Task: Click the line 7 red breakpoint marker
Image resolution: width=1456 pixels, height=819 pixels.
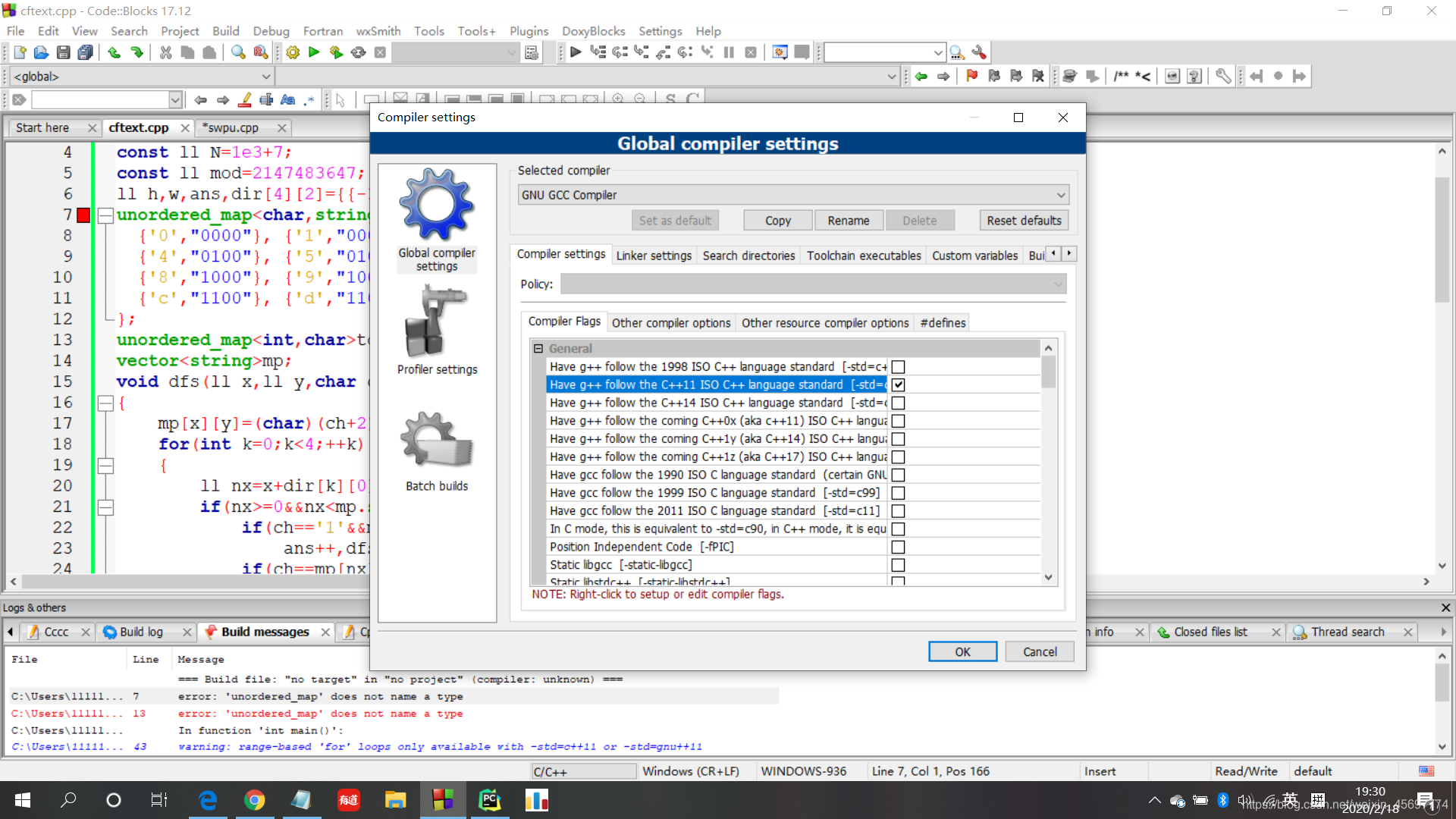Action: [x=83, y=215]
